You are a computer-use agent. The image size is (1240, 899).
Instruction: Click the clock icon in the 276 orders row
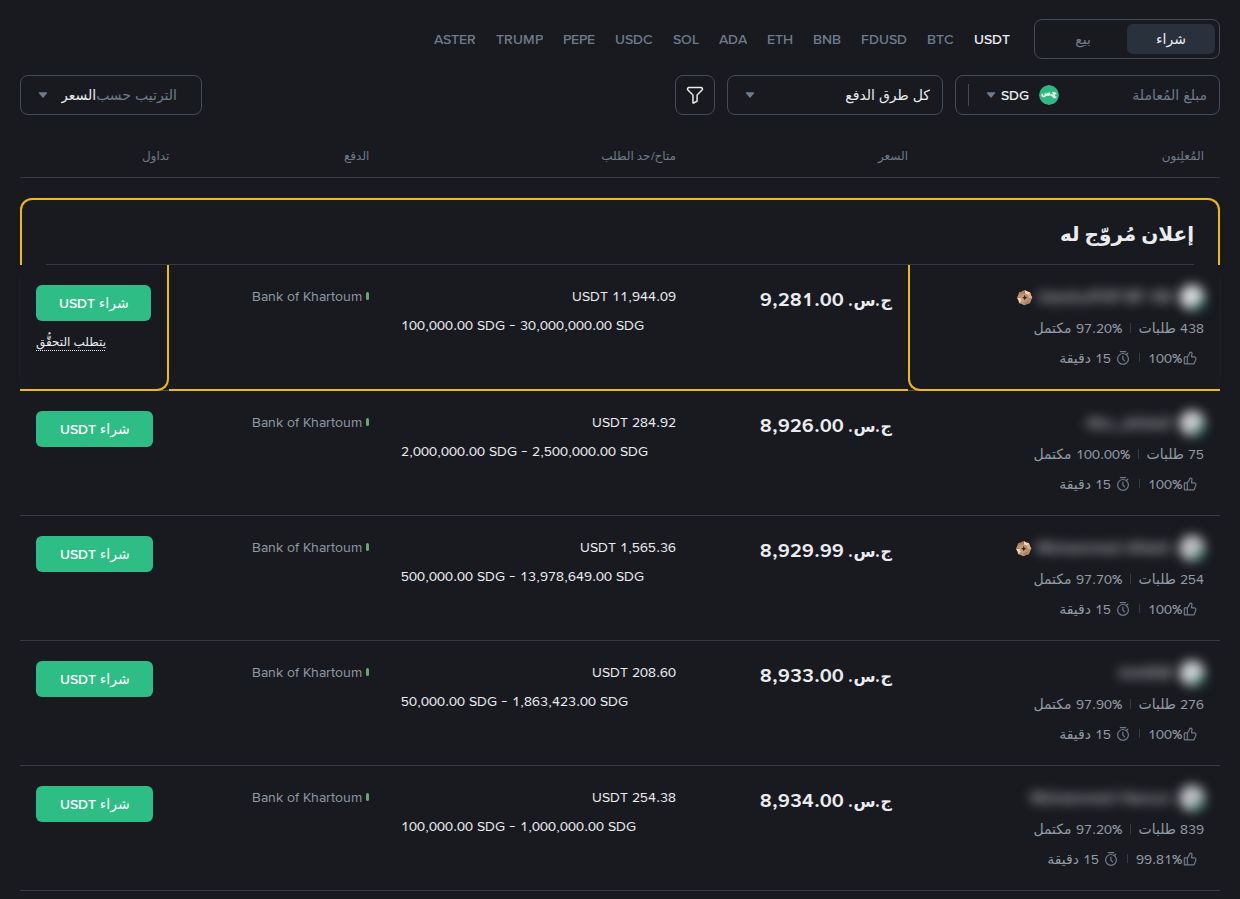pos(1123,734)
